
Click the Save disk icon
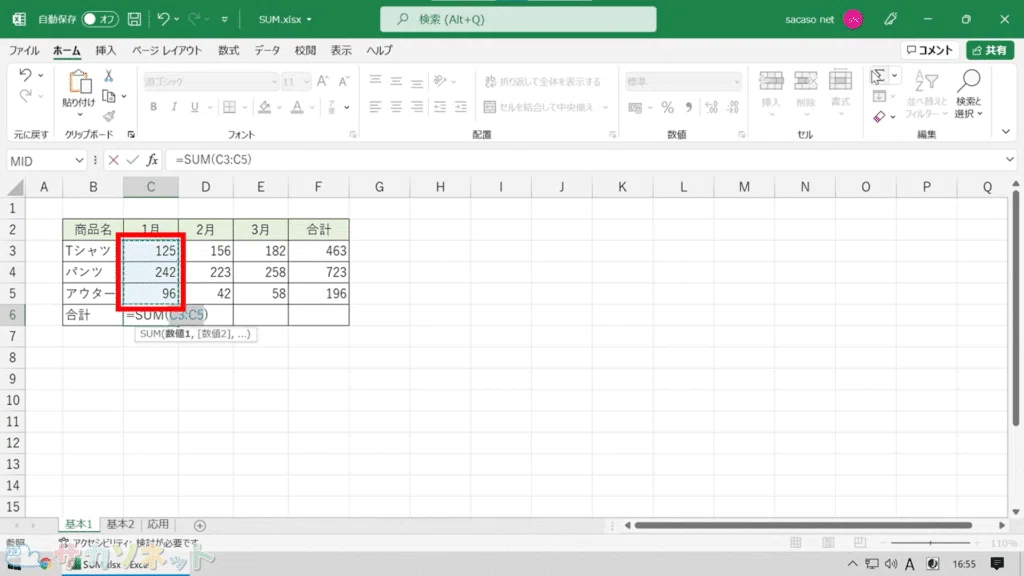(x=134, y=20)
